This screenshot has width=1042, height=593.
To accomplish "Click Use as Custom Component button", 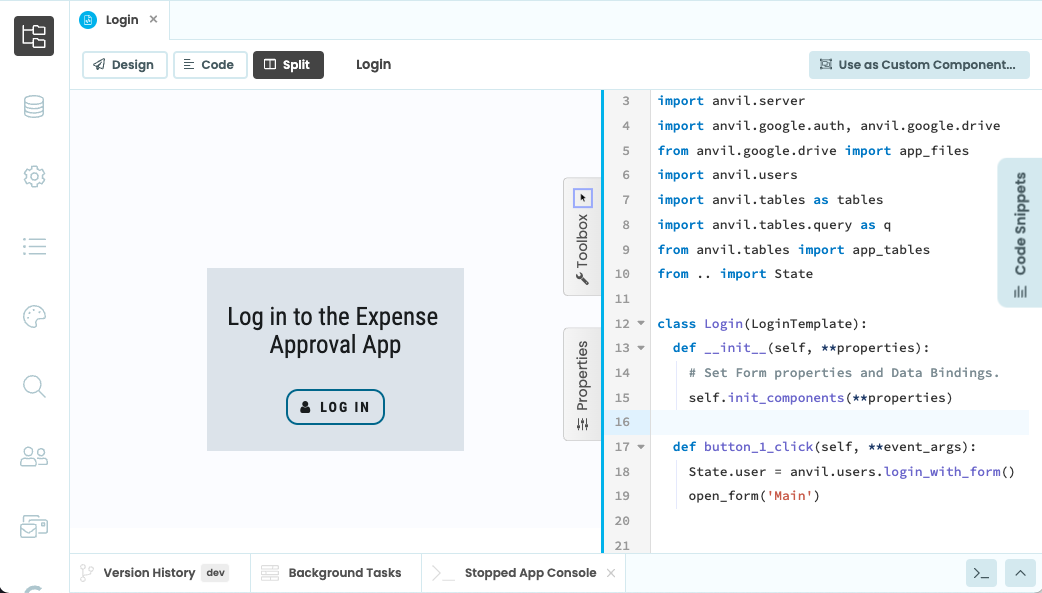I will [x=918, y=65].
